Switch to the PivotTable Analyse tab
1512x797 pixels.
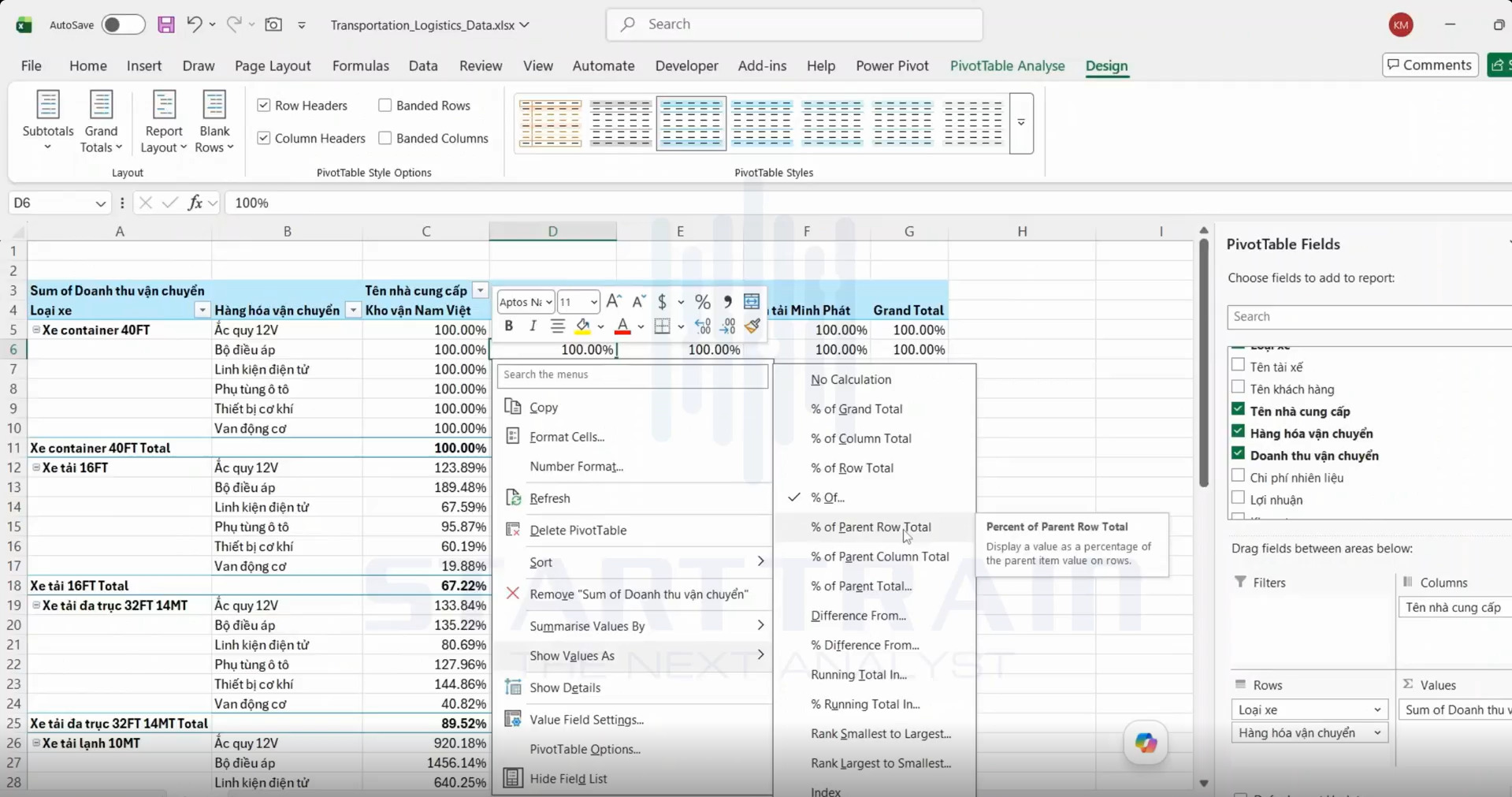tap(1007, 65)
